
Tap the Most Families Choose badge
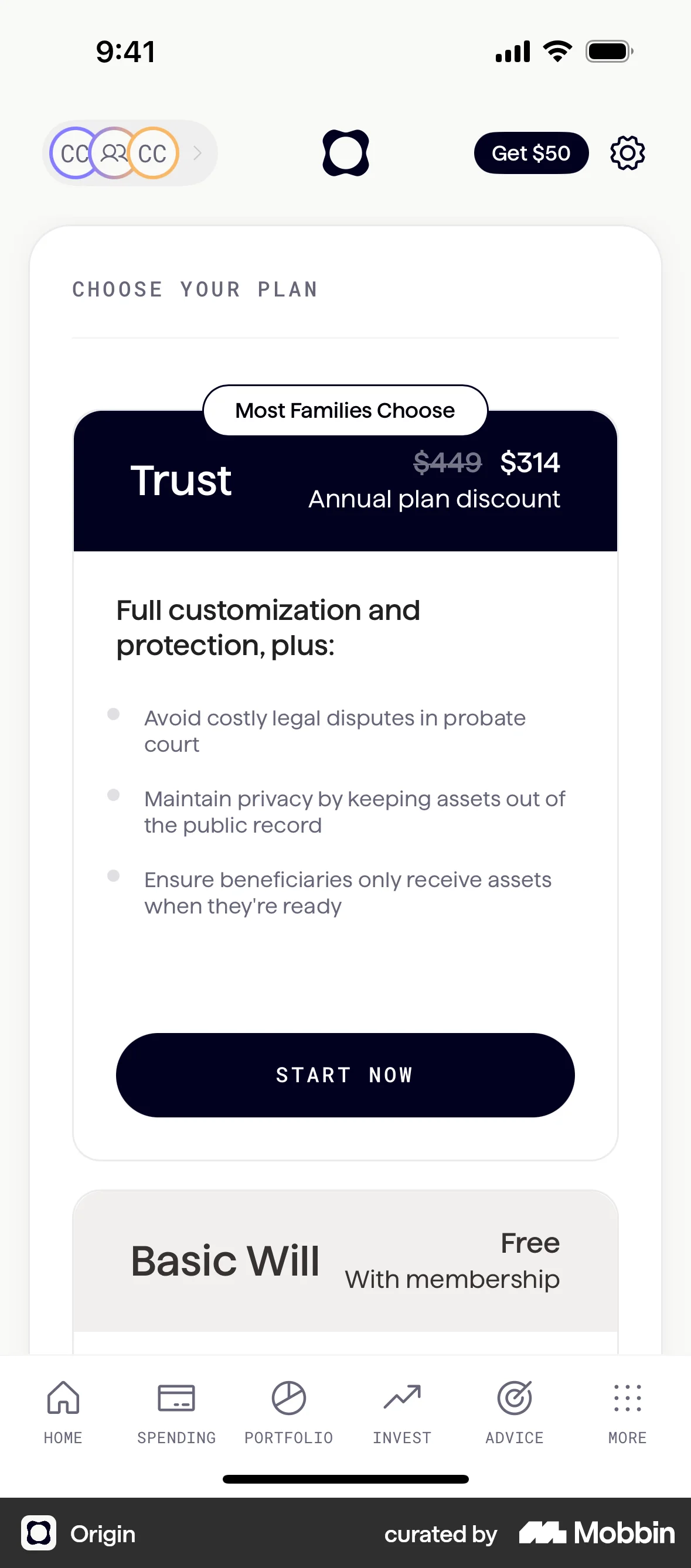345,410
